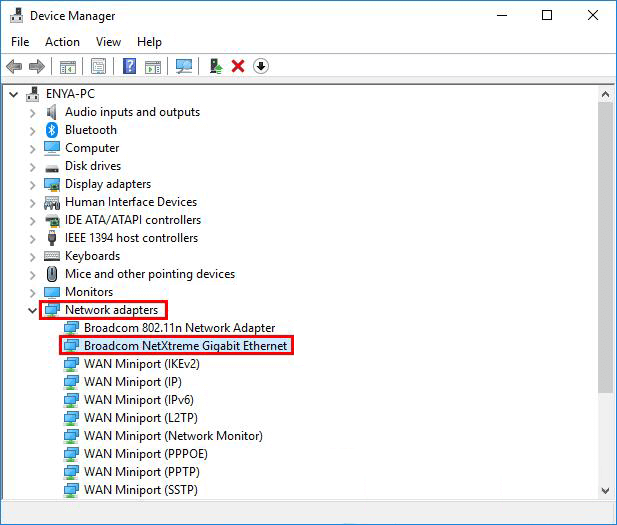This screenshot has height=525, width=617.
Task: Select Broadcom 802.11n Network Adapter
Action: pyautogui.click(x=179, y=328)
